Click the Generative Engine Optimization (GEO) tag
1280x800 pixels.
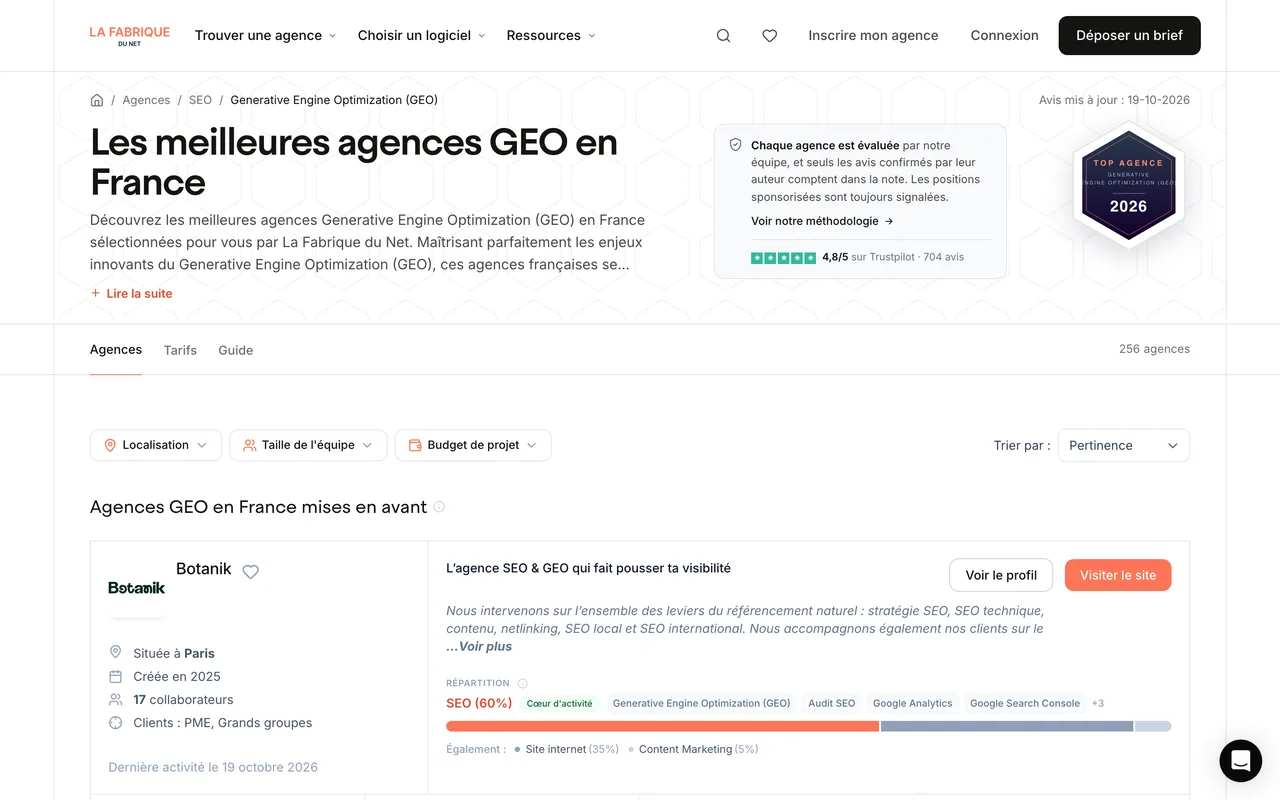coord(701,703)
